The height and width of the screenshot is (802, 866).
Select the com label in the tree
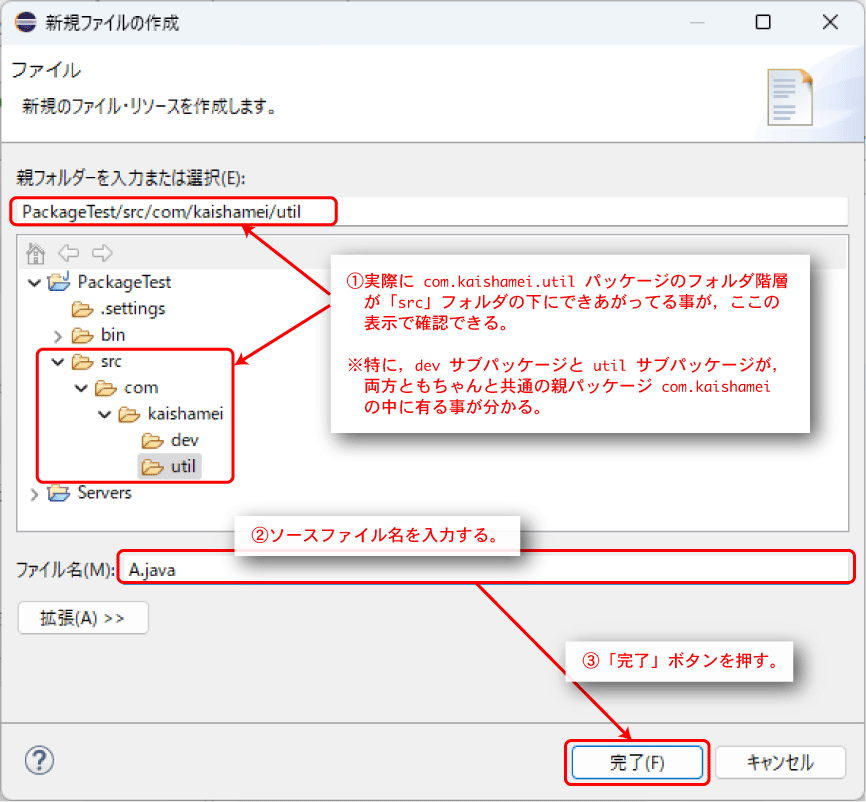pos(141,388)
